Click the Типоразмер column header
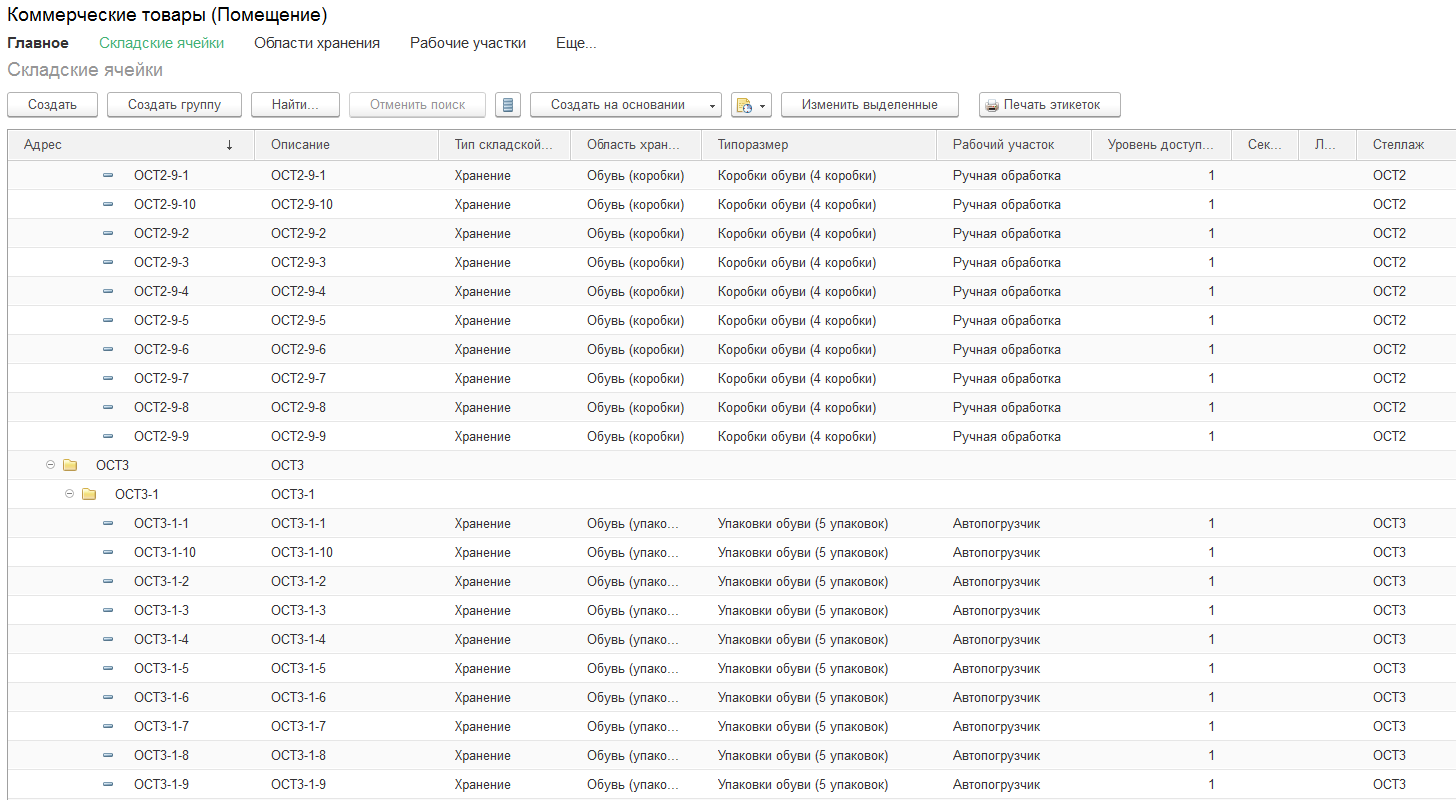This screenshot has height=800, width=1456. (x=819, y=145)
